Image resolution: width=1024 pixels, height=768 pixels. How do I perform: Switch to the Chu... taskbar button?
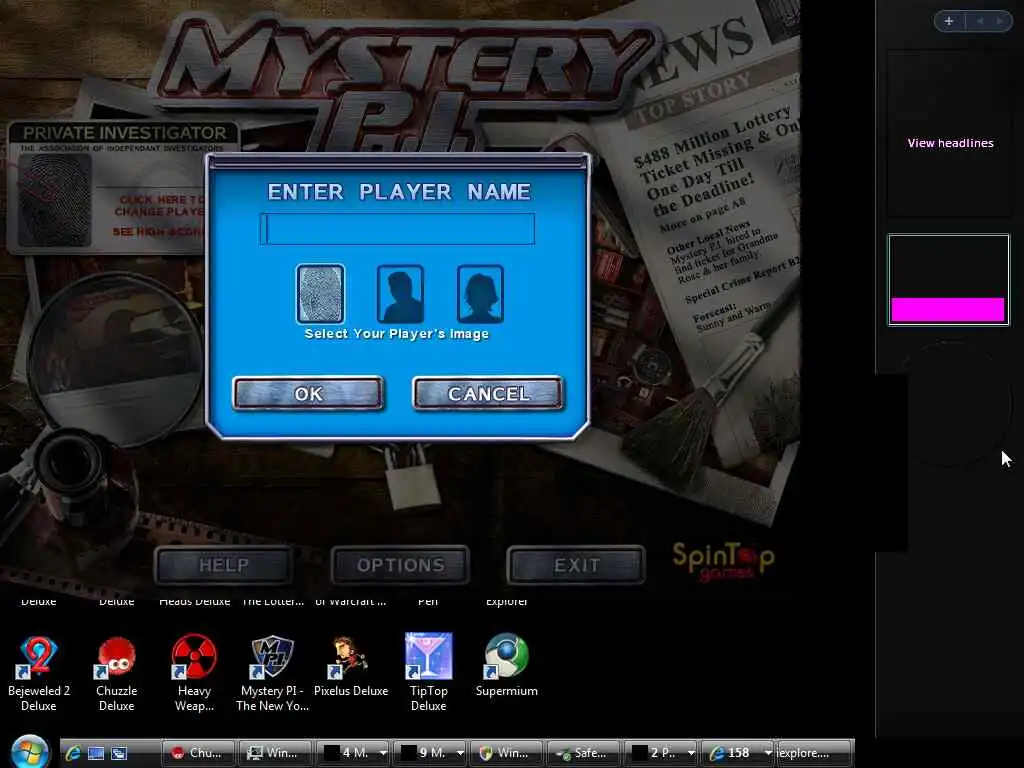click(x=198, y=753)
